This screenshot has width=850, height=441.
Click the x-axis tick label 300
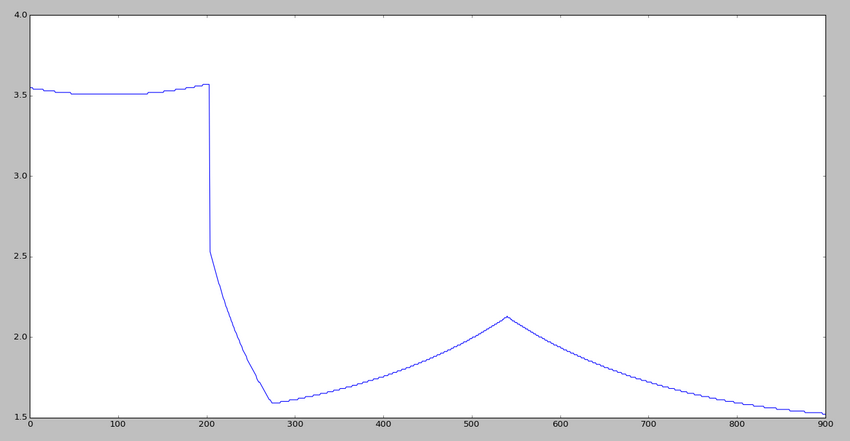pyautogui.click(x=295, y=426)
